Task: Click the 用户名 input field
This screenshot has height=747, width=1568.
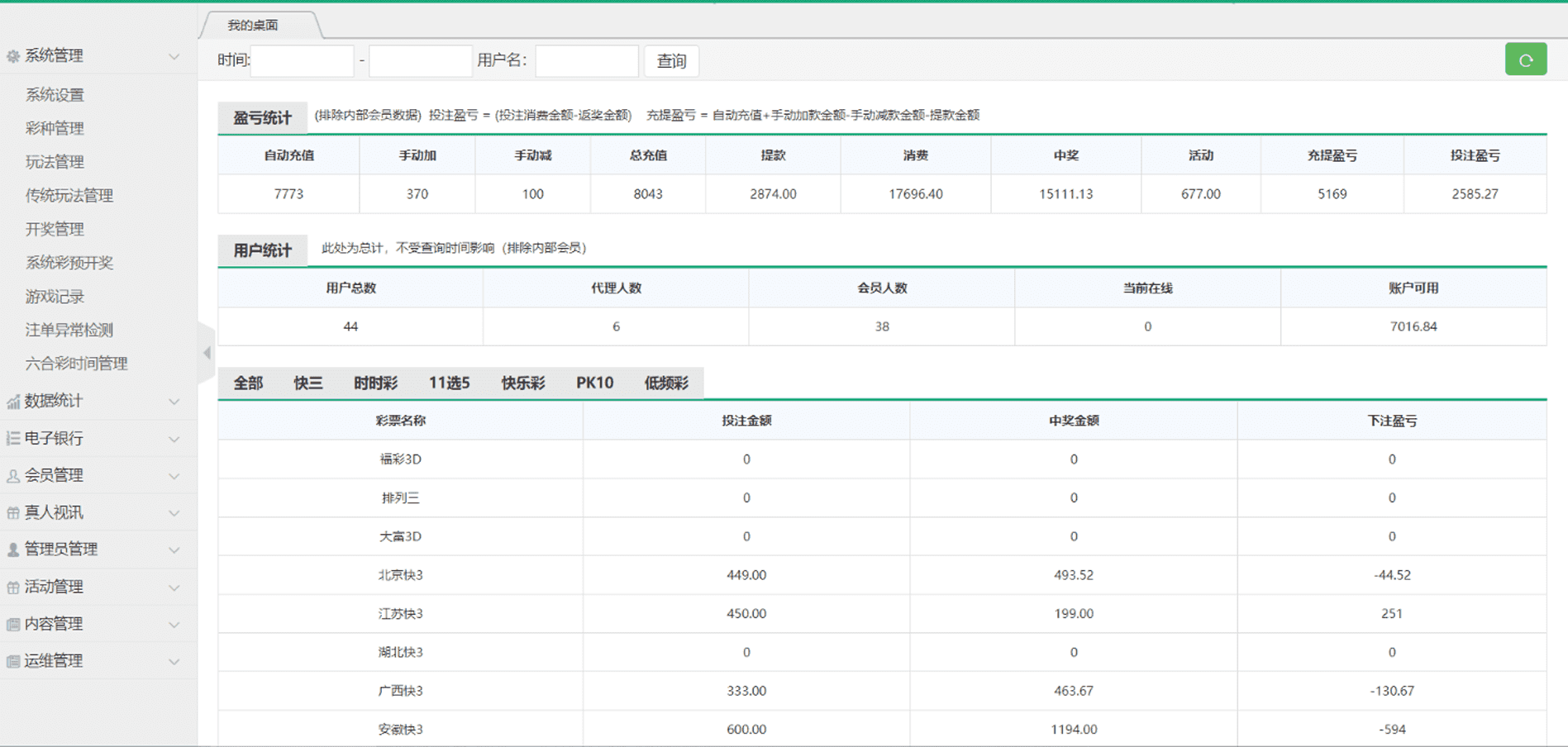Action: click(586, 61)
